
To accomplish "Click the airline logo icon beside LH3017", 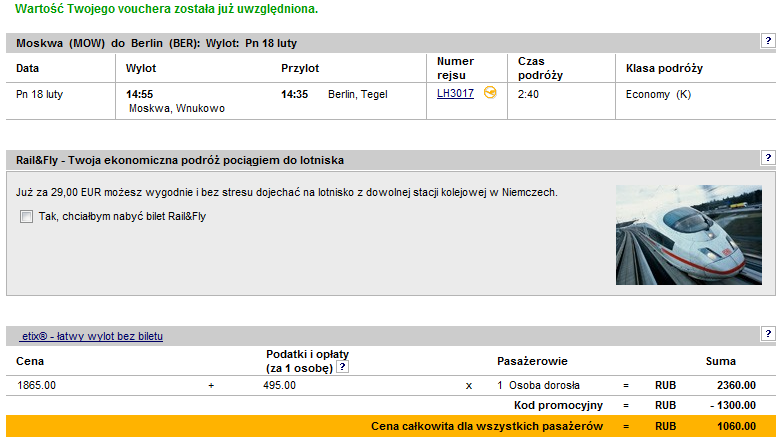I will pos(490,93).
